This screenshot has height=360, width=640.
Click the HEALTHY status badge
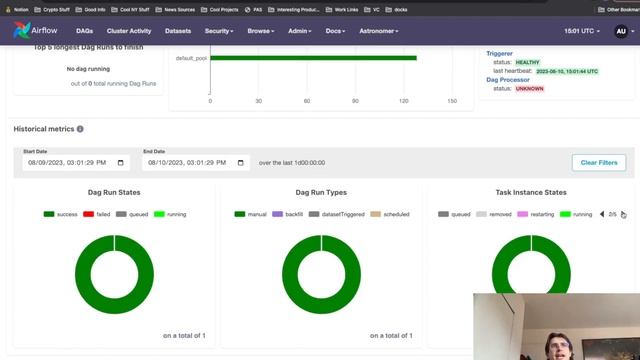click(527, 62)
